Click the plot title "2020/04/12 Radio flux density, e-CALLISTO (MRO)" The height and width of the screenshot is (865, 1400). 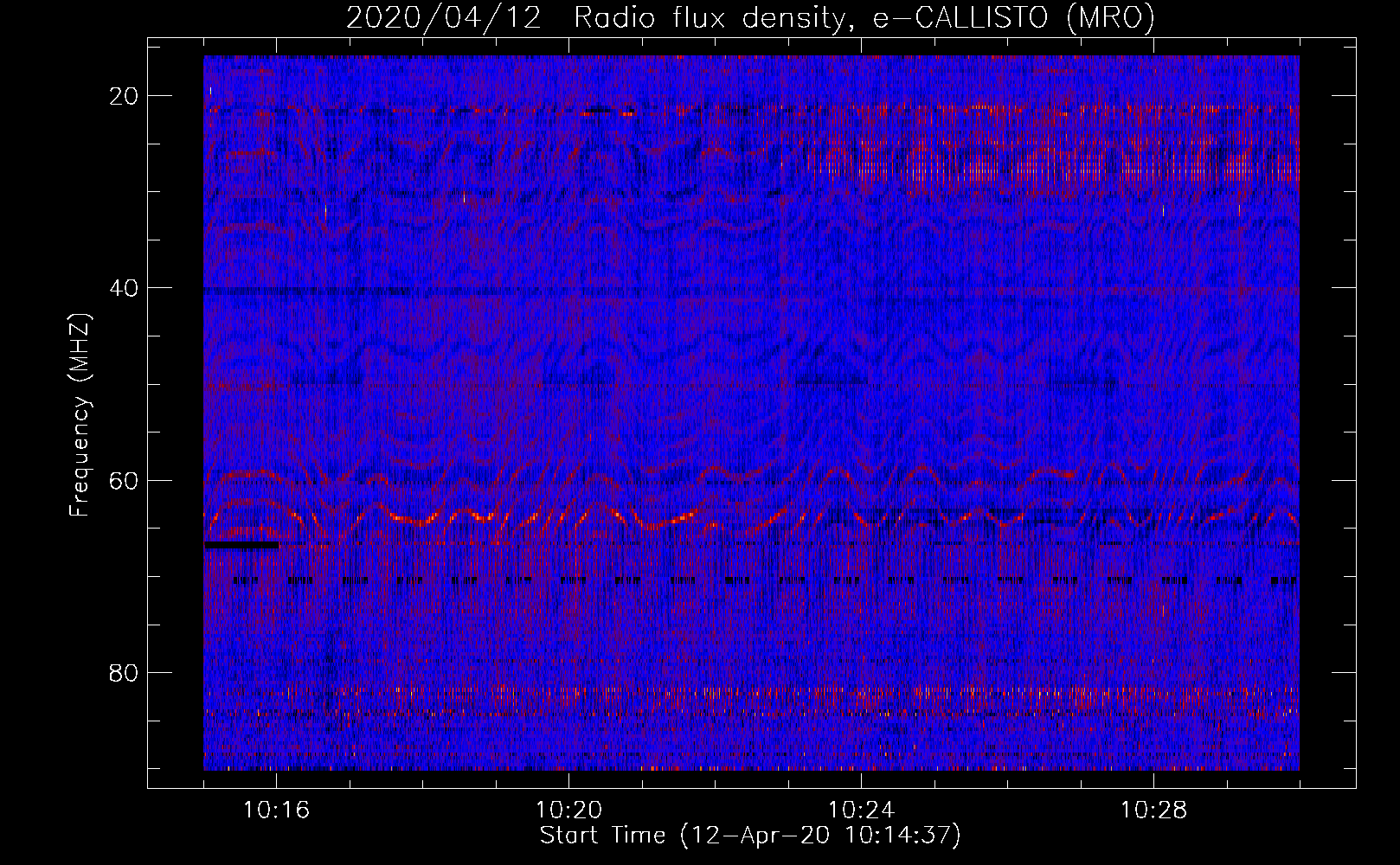(x=750, y=17)
